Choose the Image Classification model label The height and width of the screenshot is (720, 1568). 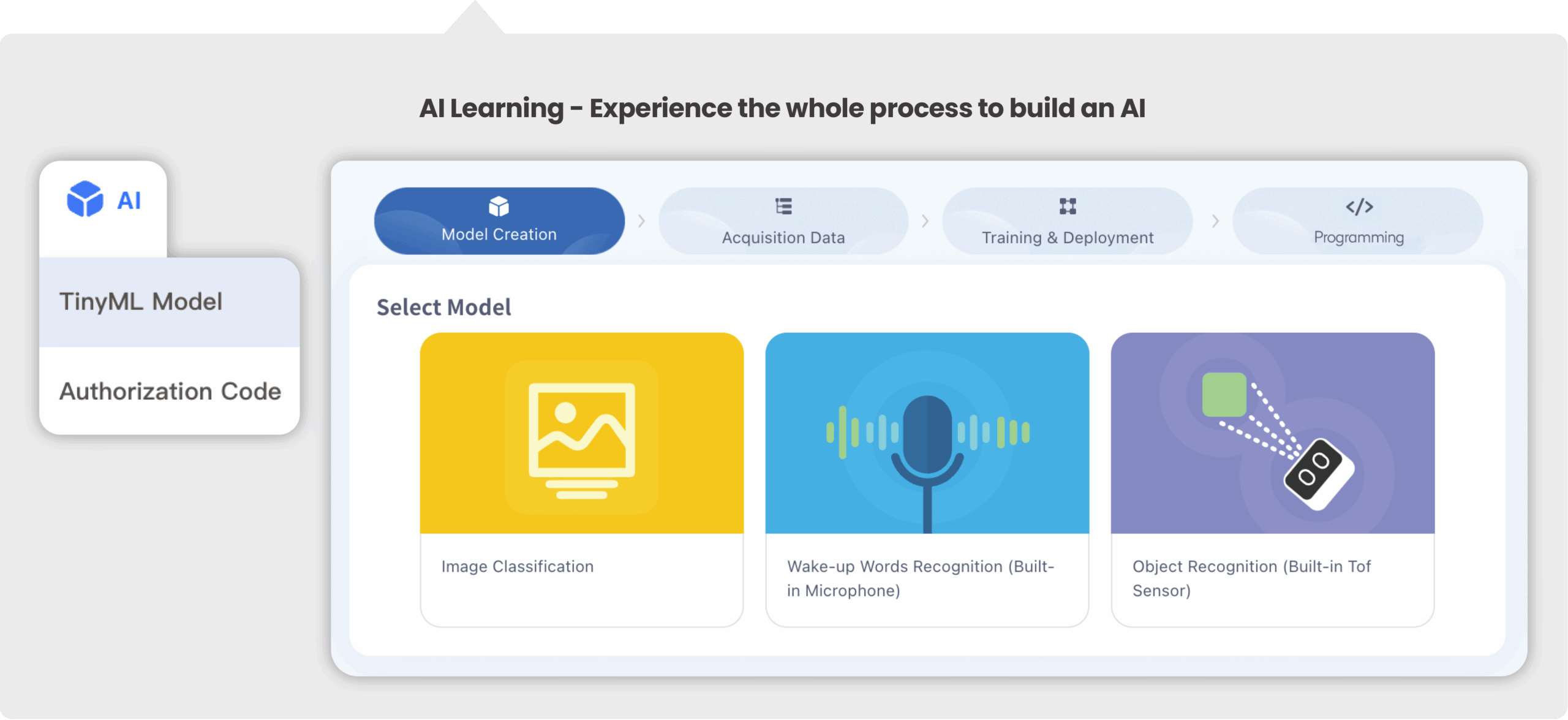518,567
